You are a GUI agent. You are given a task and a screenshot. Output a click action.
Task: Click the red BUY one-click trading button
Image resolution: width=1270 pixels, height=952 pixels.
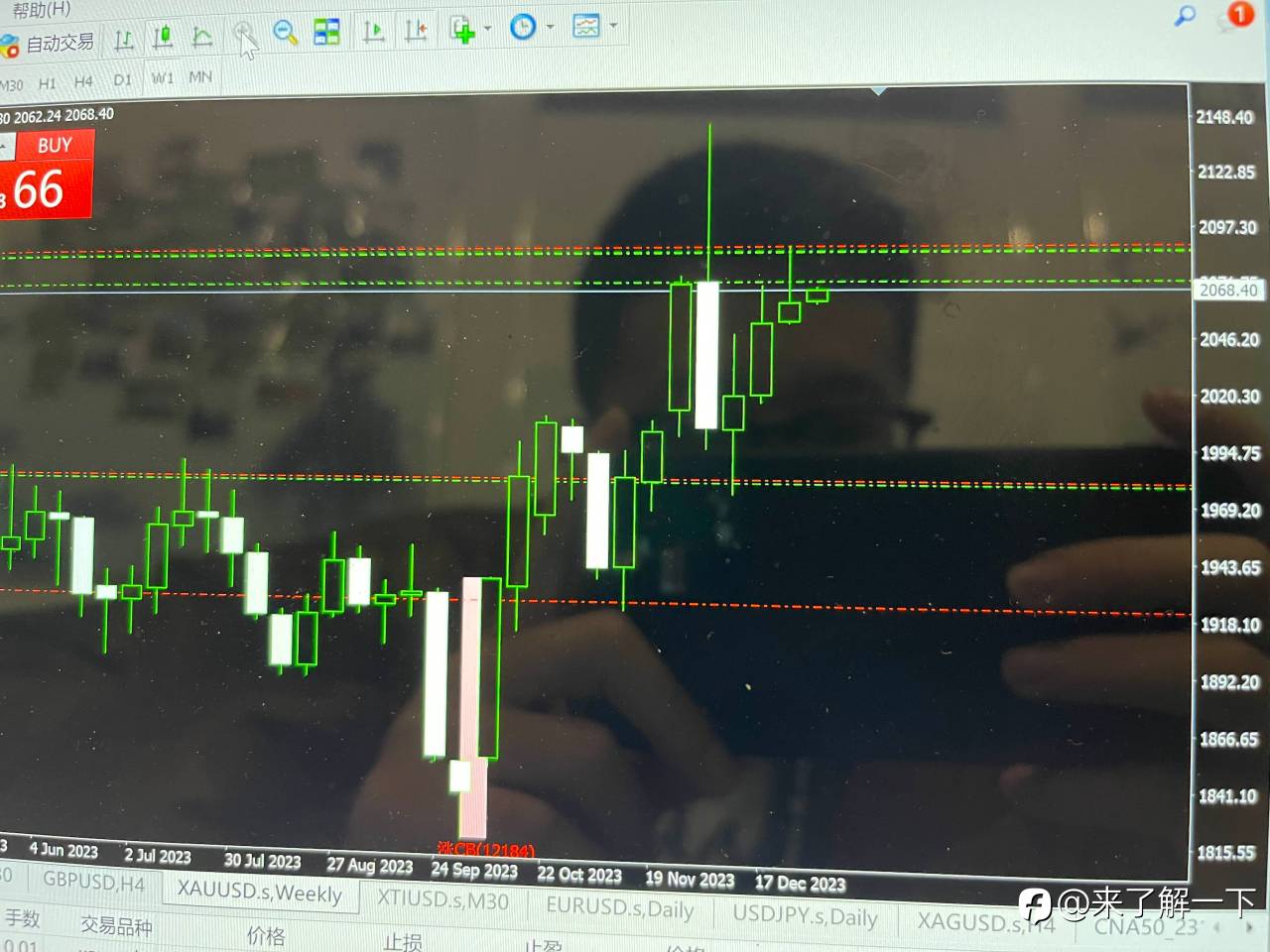tap(55, 146)
